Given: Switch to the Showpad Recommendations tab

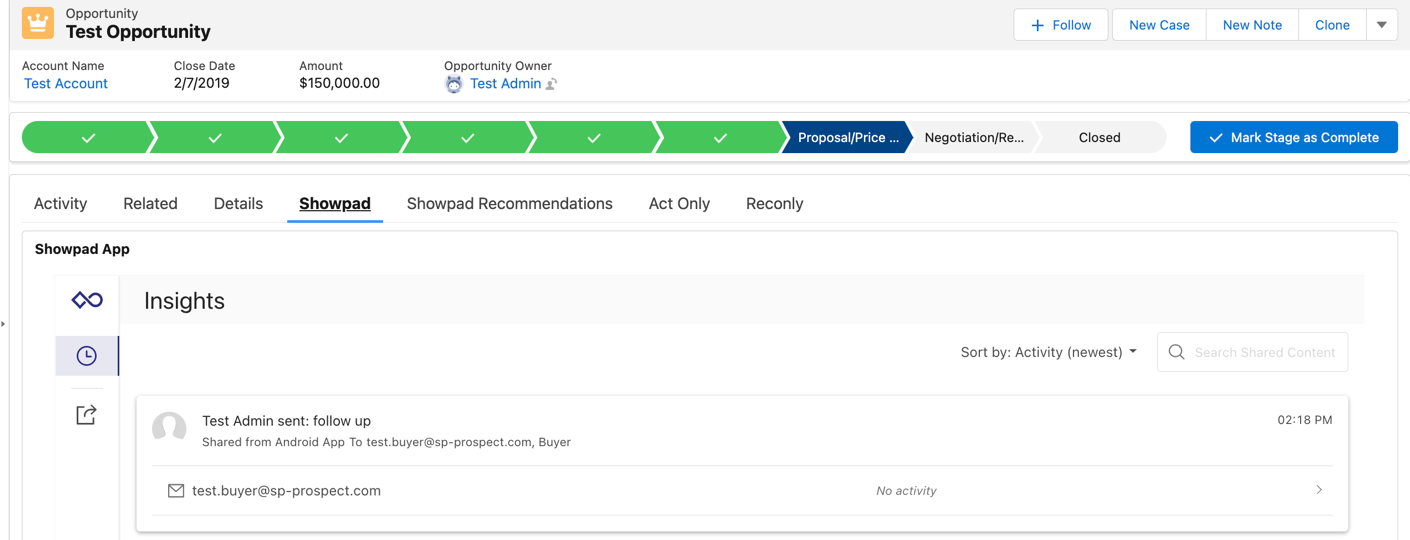Looking at the screenshot, I should point(509,203).
